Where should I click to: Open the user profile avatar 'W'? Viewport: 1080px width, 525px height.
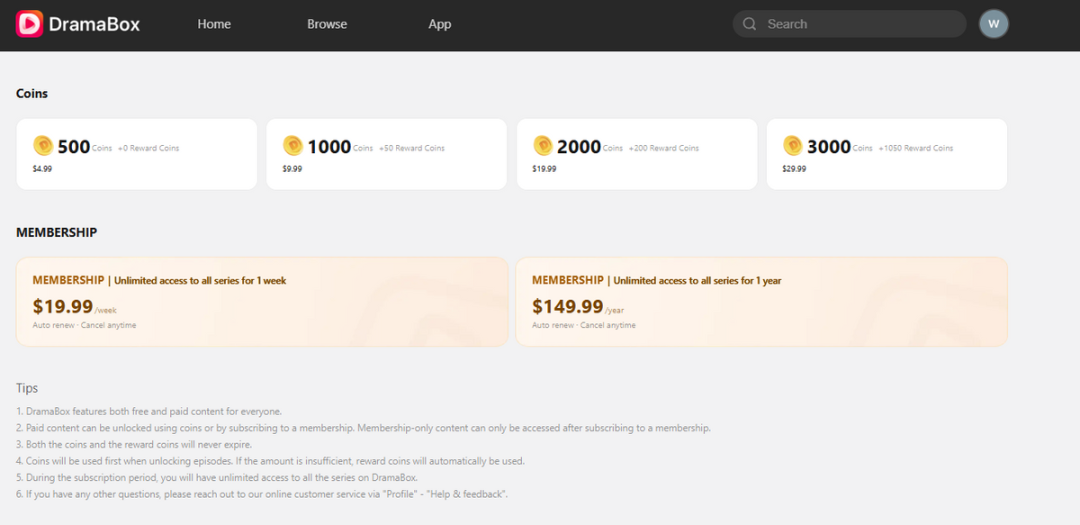993,24
